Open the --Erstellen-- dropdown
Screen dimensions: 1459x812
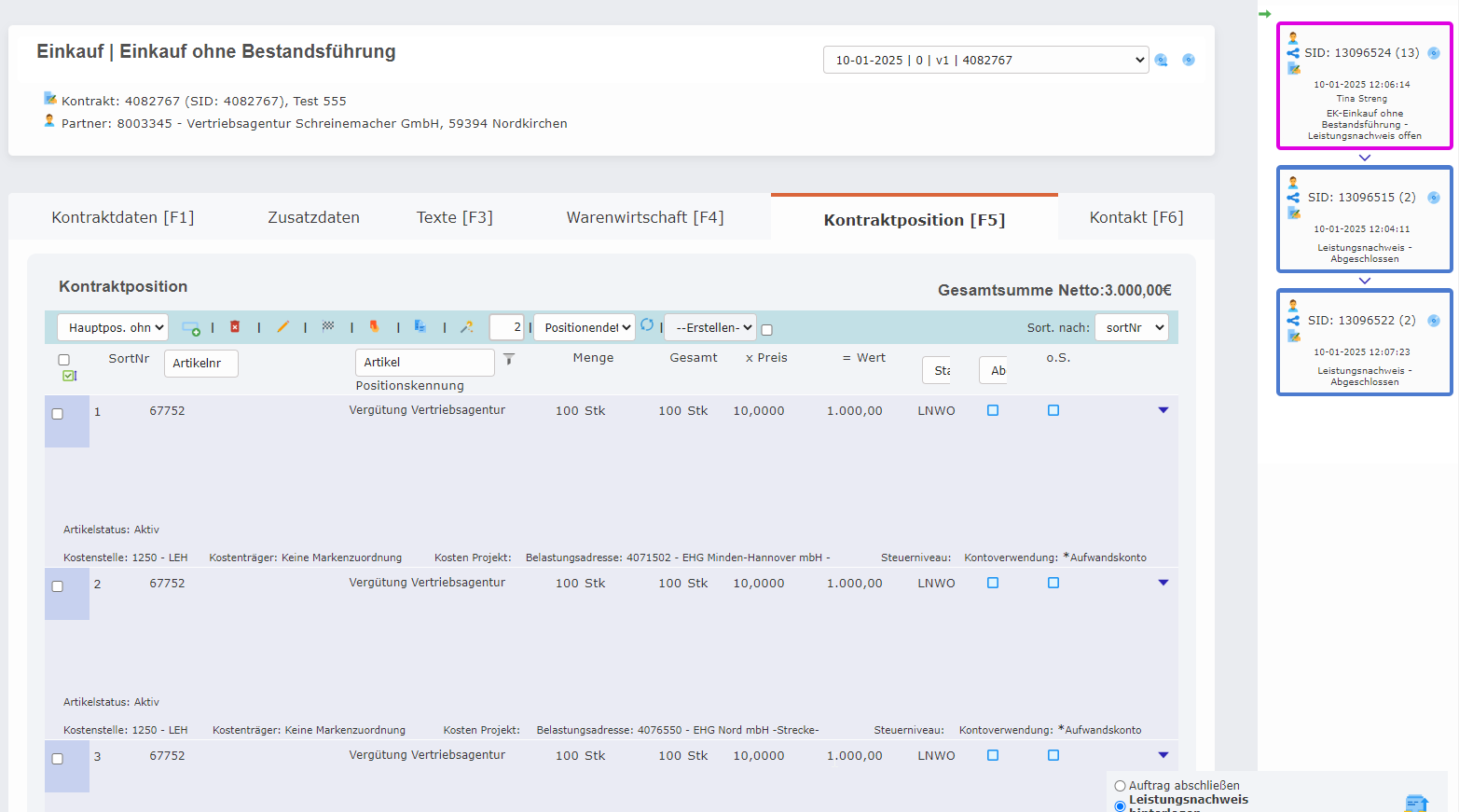[710, 328]
